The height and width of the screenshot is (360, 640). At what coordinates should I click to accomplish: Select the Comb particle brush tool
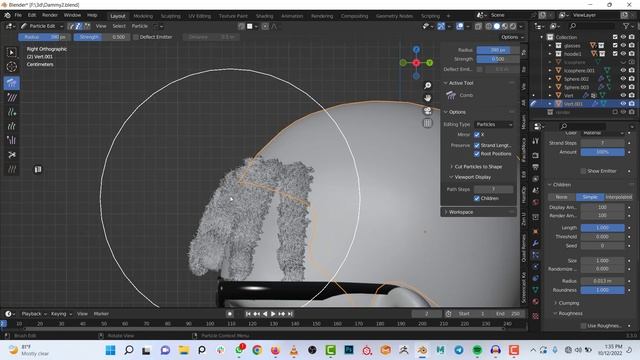(x=11, y=83)
